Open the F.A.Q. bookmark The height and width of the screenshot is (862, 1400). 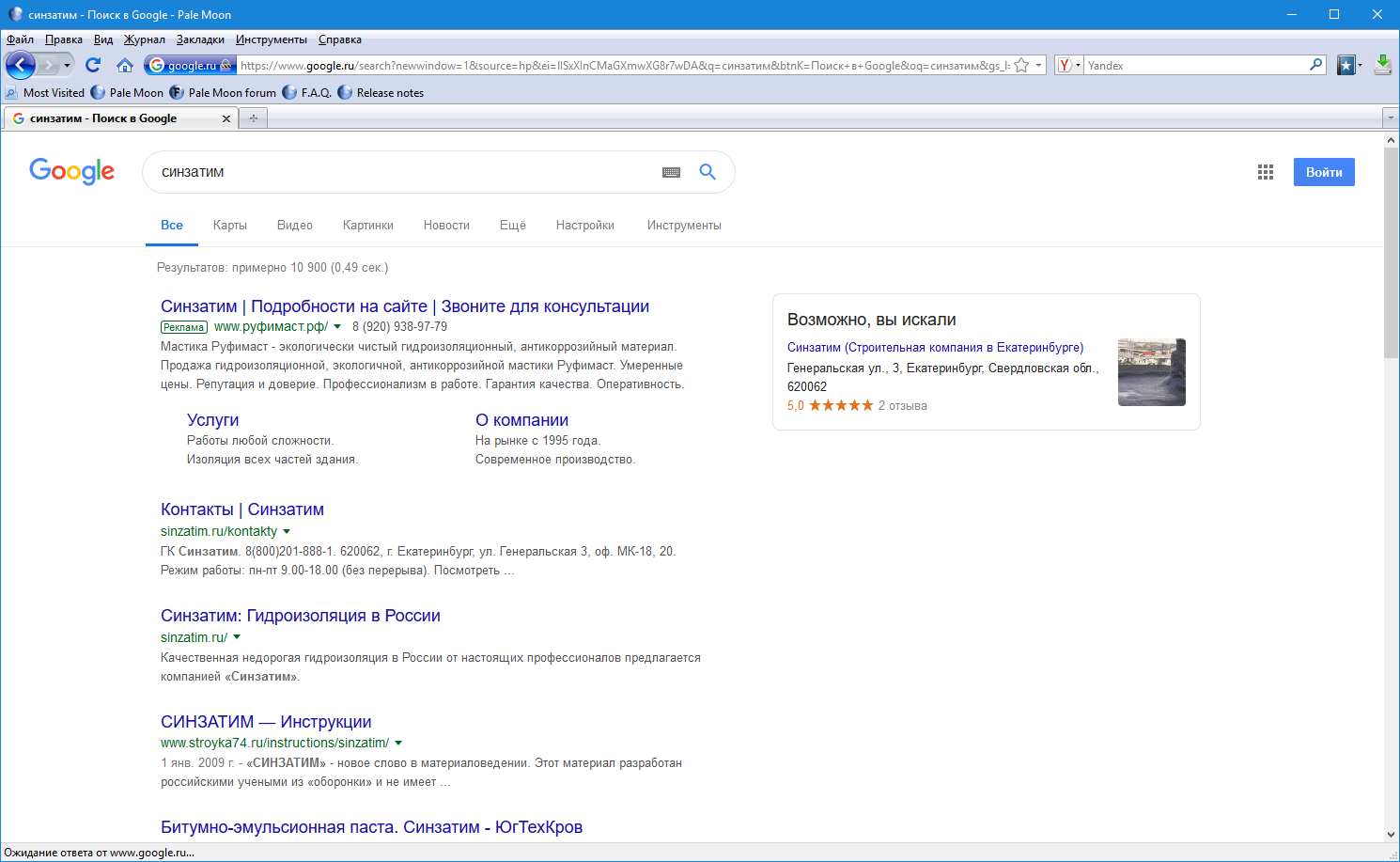pyautogui.click(x=307, y=93)
